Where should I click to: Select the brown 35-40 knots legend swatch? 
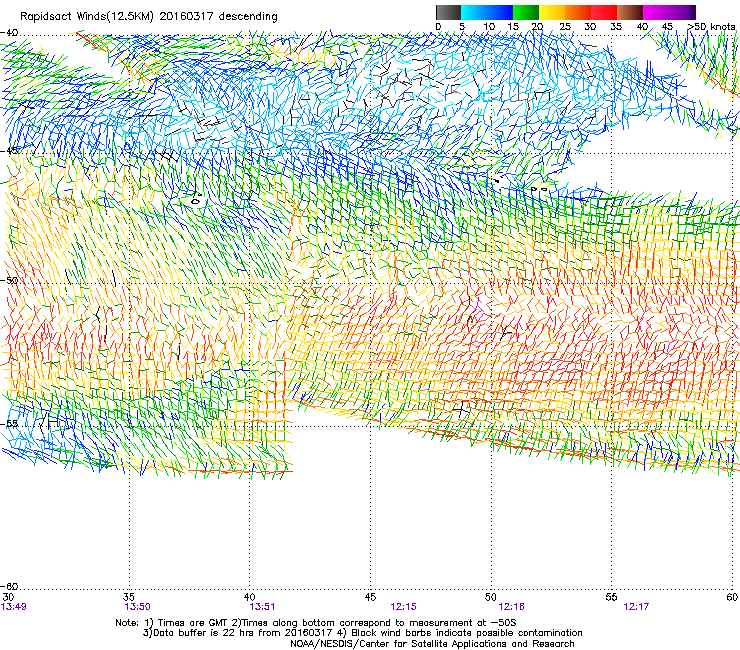630,12
